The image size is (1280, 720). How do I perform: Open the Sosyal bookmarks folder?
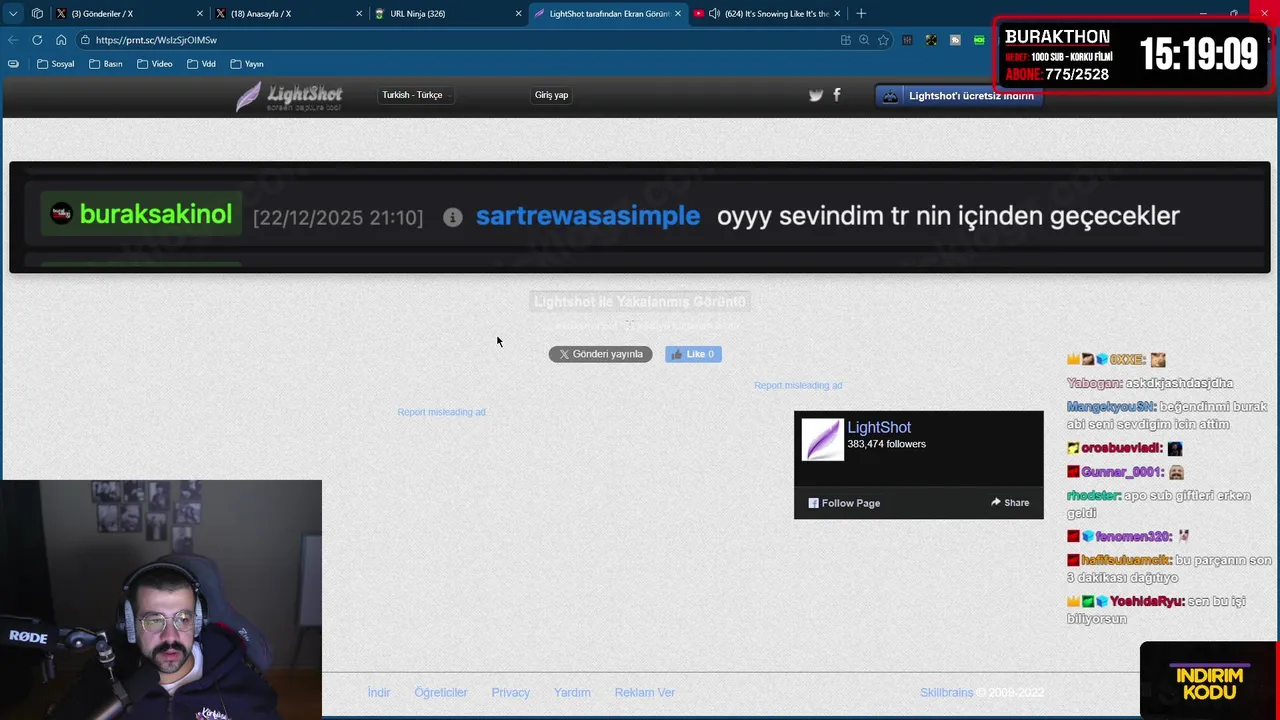coord(56,64)
